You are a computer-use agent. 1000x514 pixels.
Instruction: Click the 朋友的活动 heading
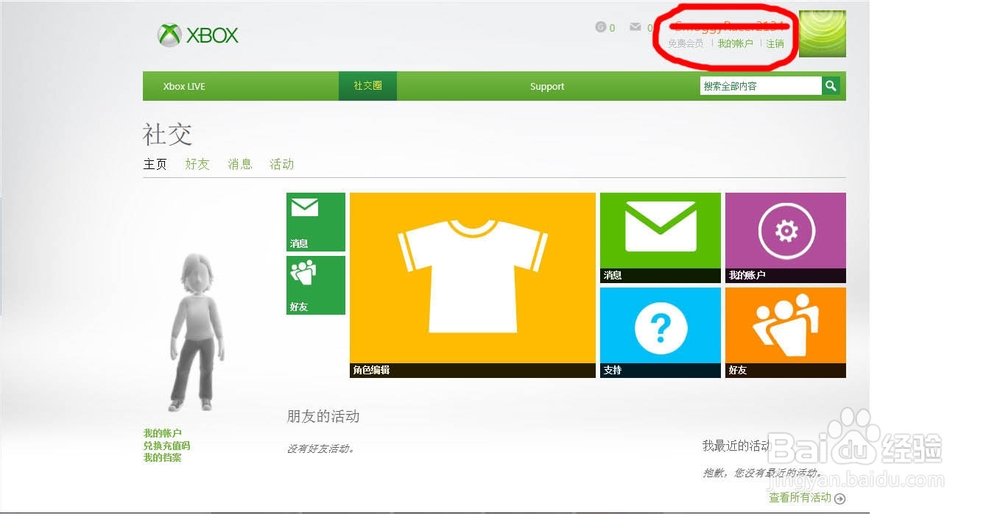(x=323, y=416)
